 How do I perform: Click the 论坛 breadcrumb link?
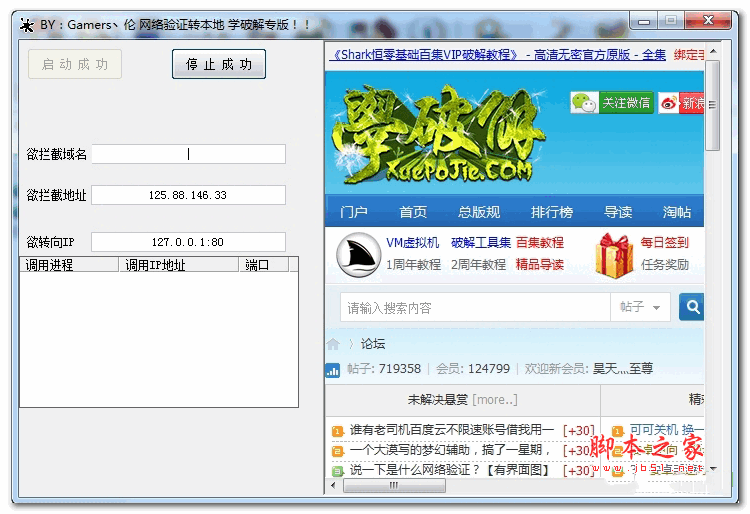373,344
